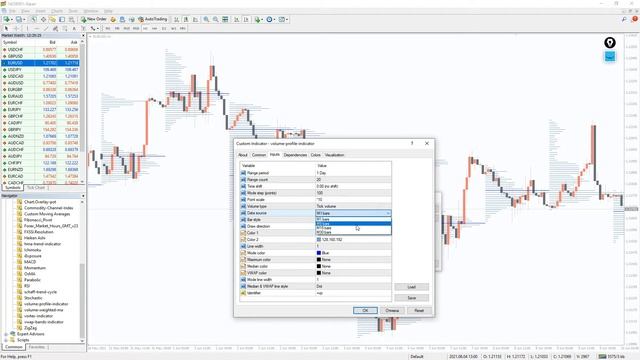640x360 pixels.
Task: Switch to the Colors tab
Action: tap(316, 155)
